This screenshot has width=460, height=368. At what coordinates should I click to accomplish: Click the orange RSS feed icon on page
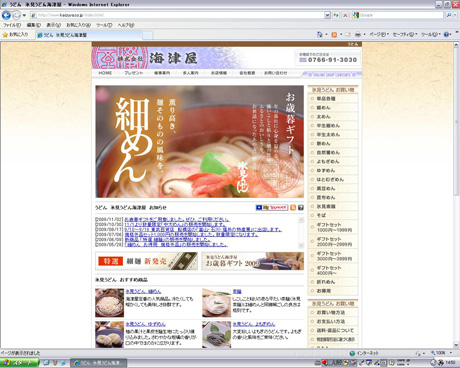click(293, 208)
